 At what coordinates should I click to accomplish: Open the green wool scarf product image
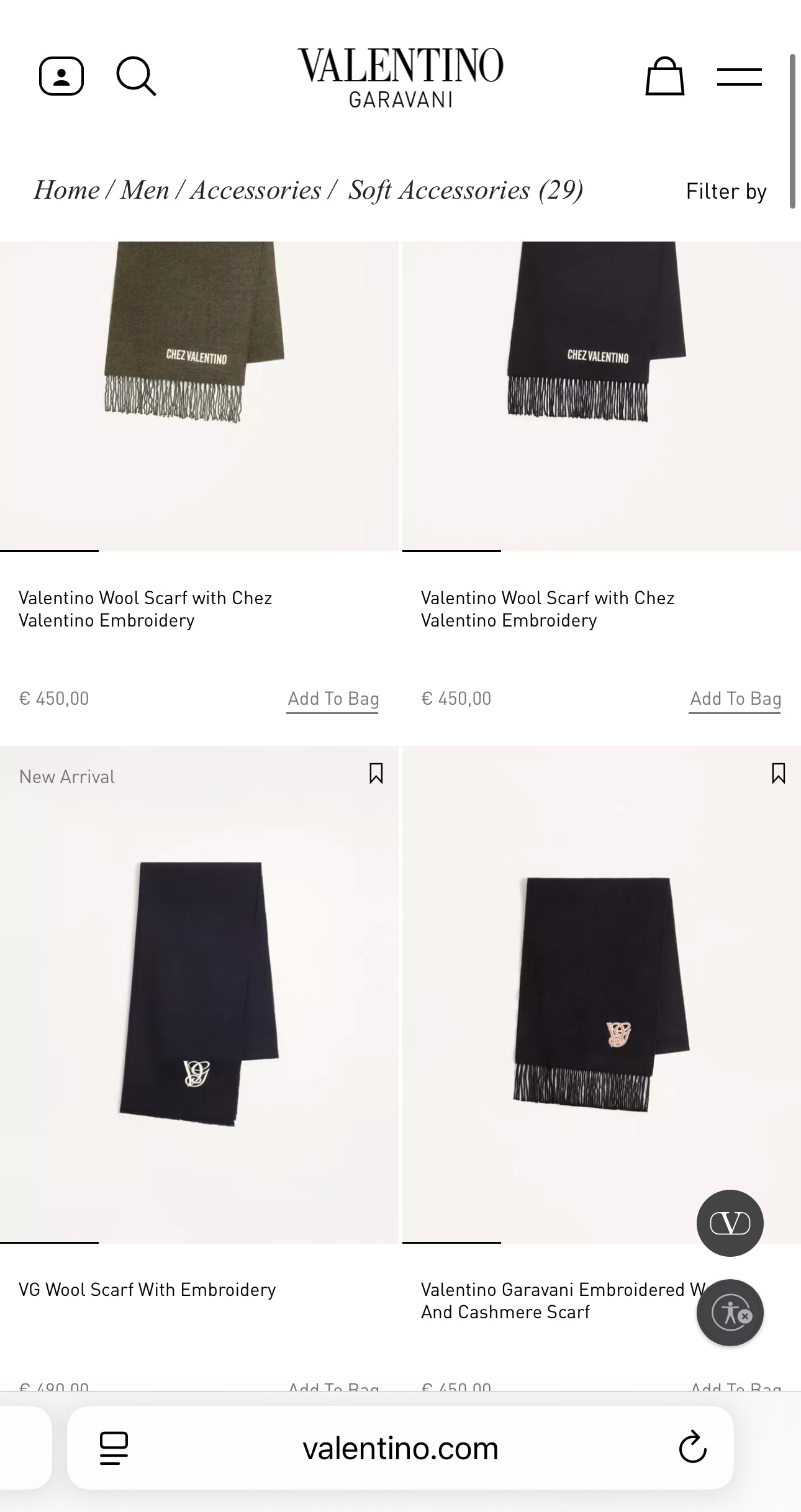[199, 396]
